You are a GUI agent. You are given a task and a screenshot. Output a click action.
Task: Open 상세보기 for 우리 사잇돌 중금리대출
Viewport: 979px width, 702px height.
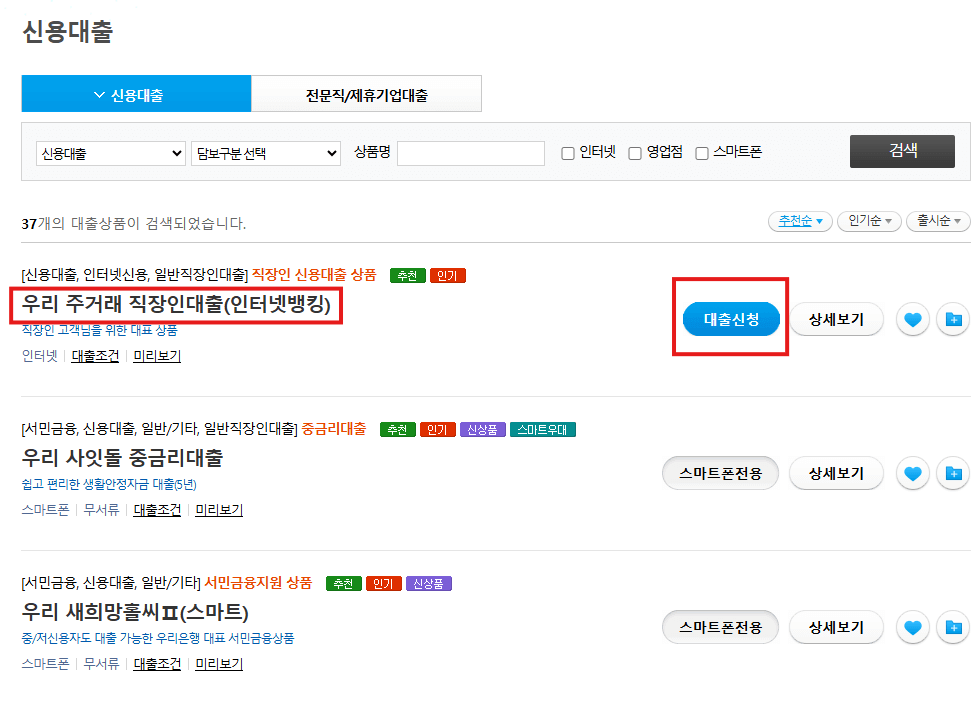coord(837,473)
